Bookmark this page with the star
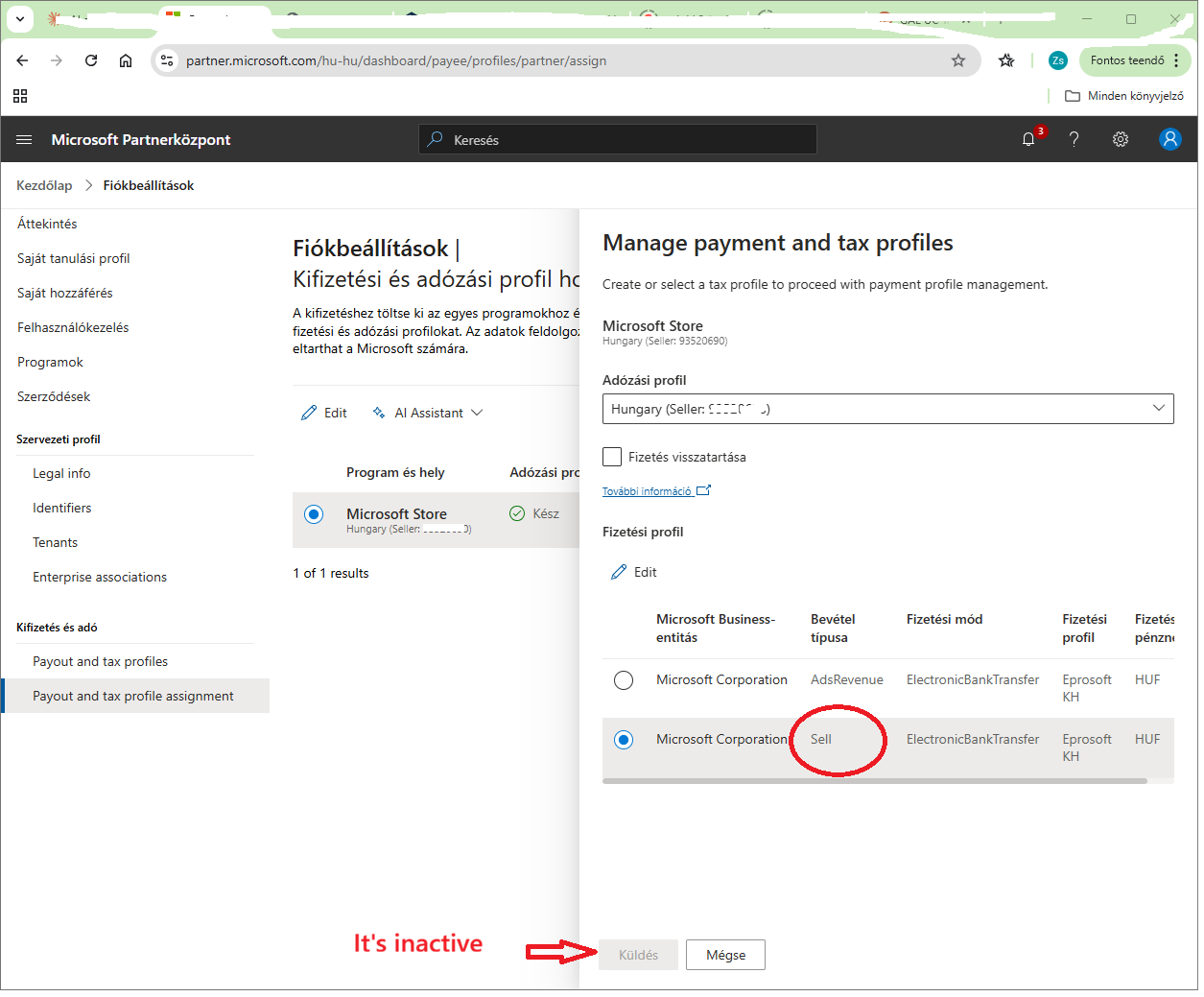 coord(958,60)
